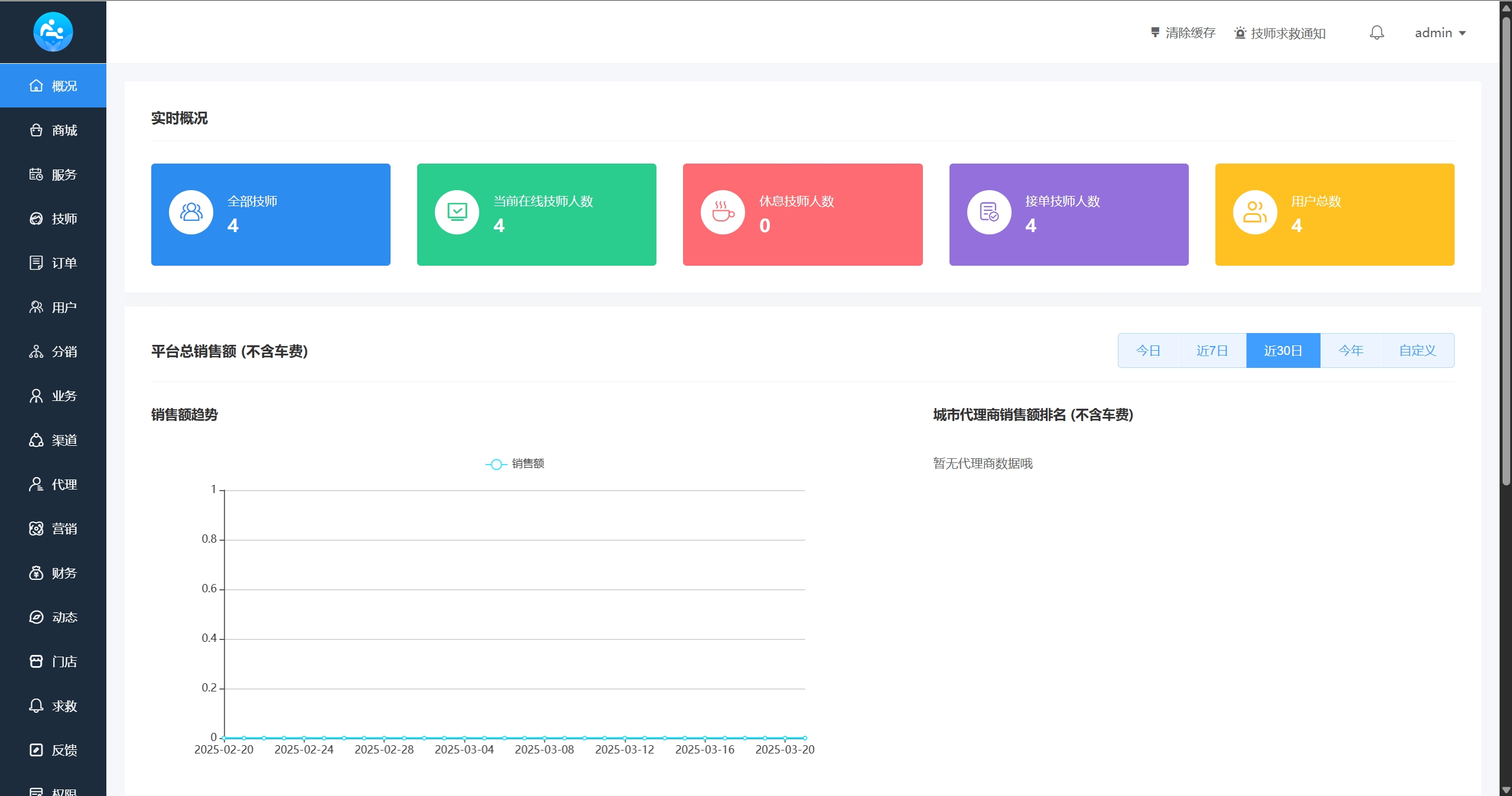Screen dimensions: 1512x796
Task: Open the admin account dropdown
Action: 1439,32
